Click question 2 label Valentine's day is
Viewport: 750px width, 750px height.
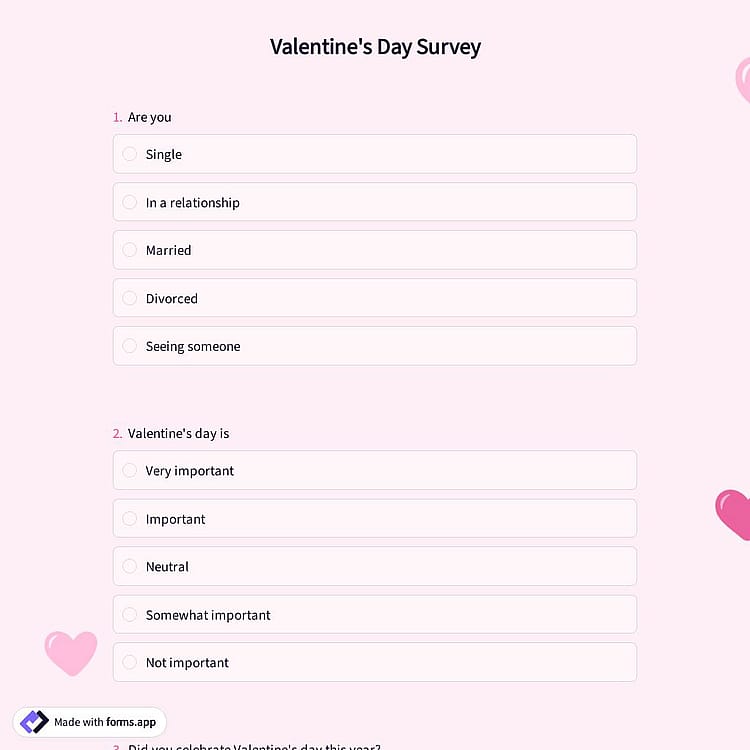[178, 433]
